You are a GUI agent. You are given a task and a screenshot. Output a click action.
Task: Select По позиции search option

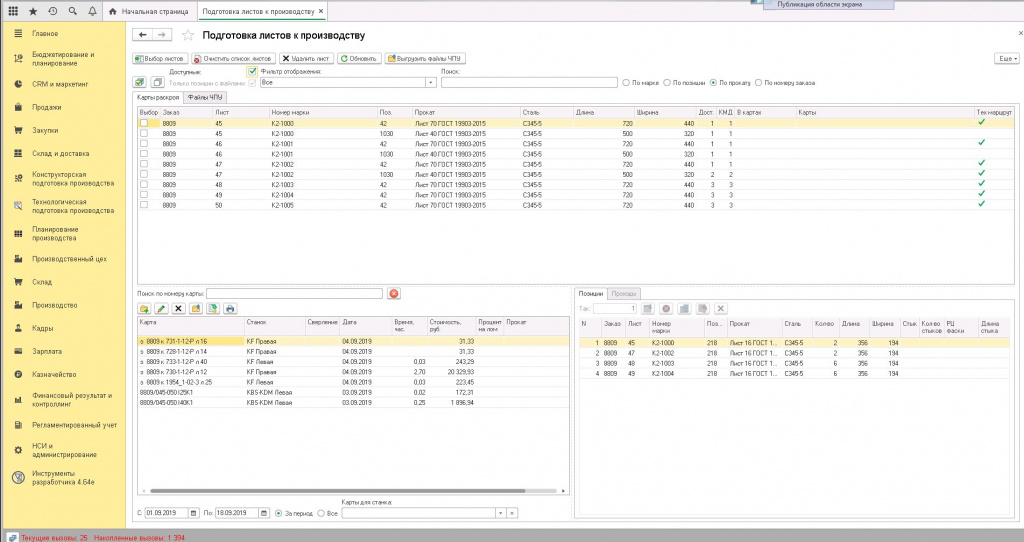coord(667,83)
